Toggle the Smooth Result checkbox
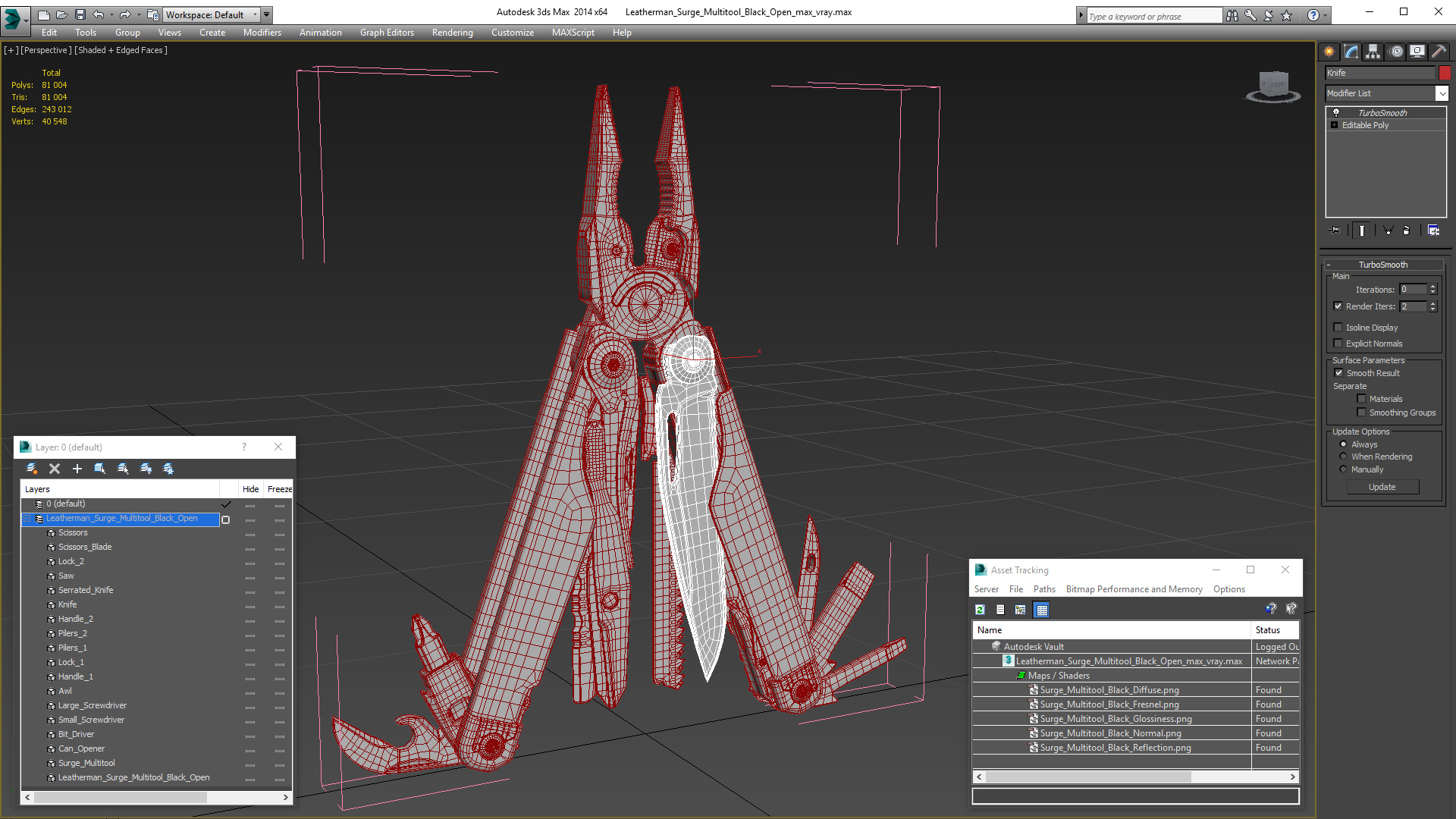Screen dimensions: 1456x819 coord(1339,373)
